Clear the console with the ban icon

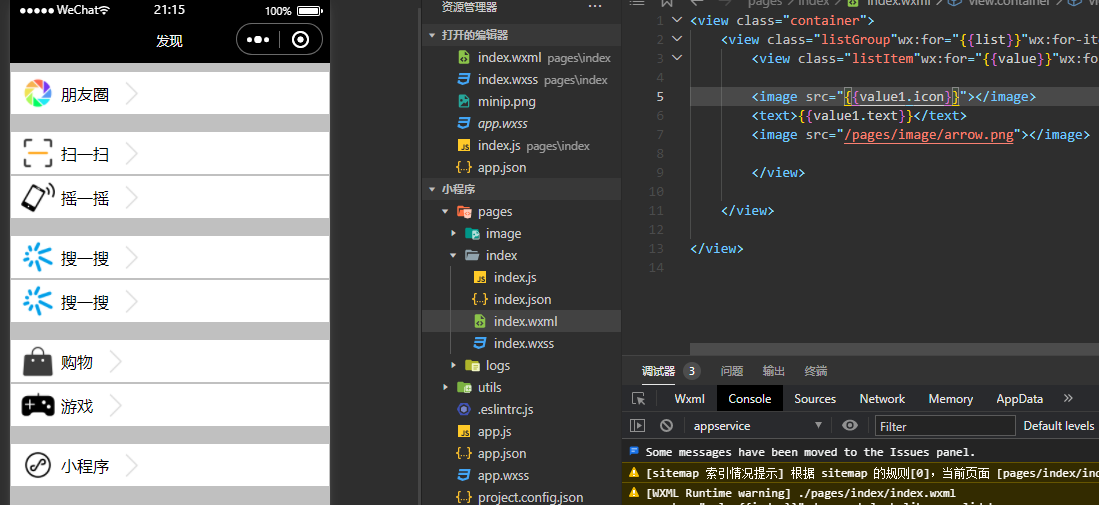pyautogui.click(x=667, y=425)
